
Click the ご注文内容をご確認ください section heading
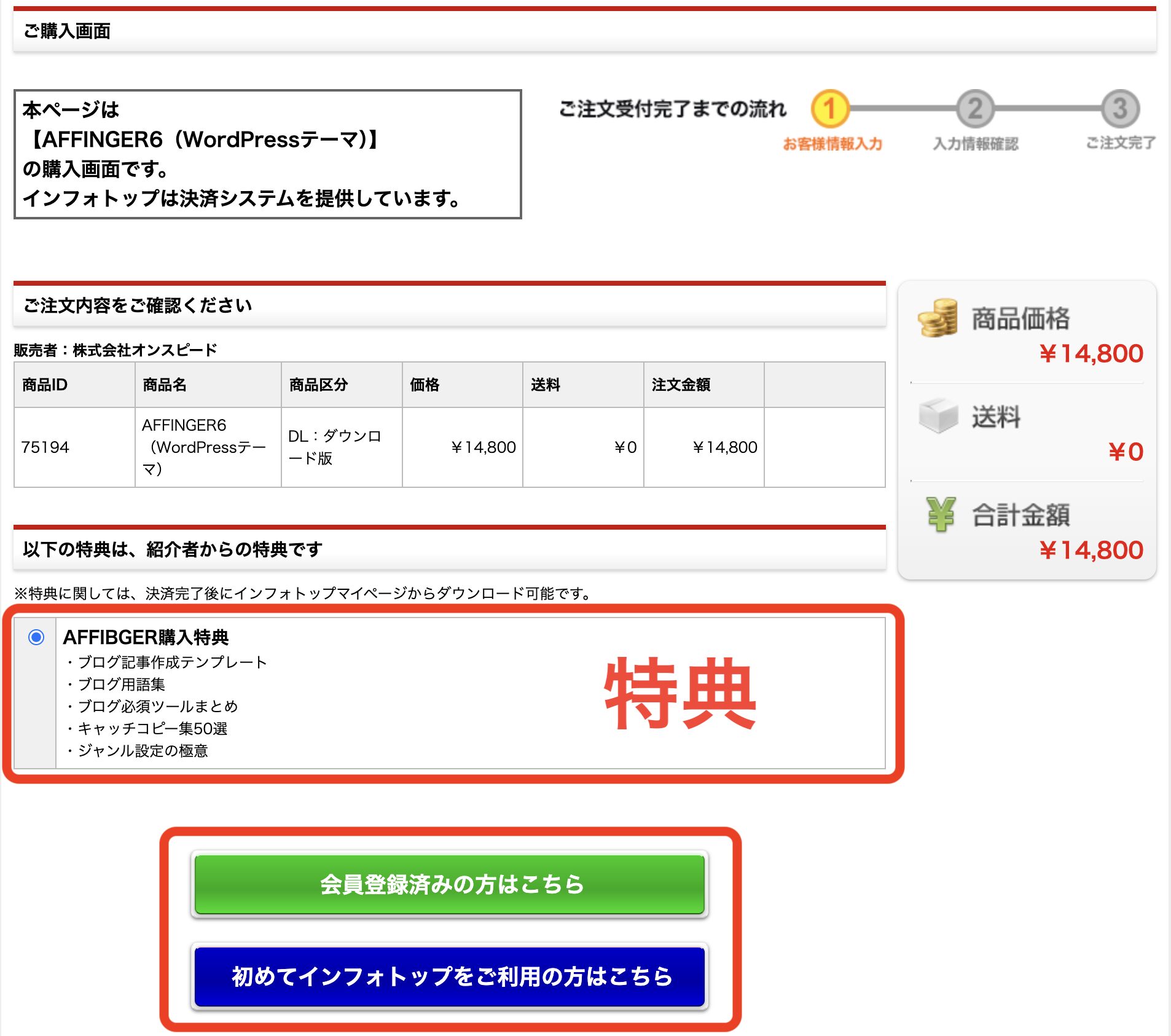(x=138, y=305)
